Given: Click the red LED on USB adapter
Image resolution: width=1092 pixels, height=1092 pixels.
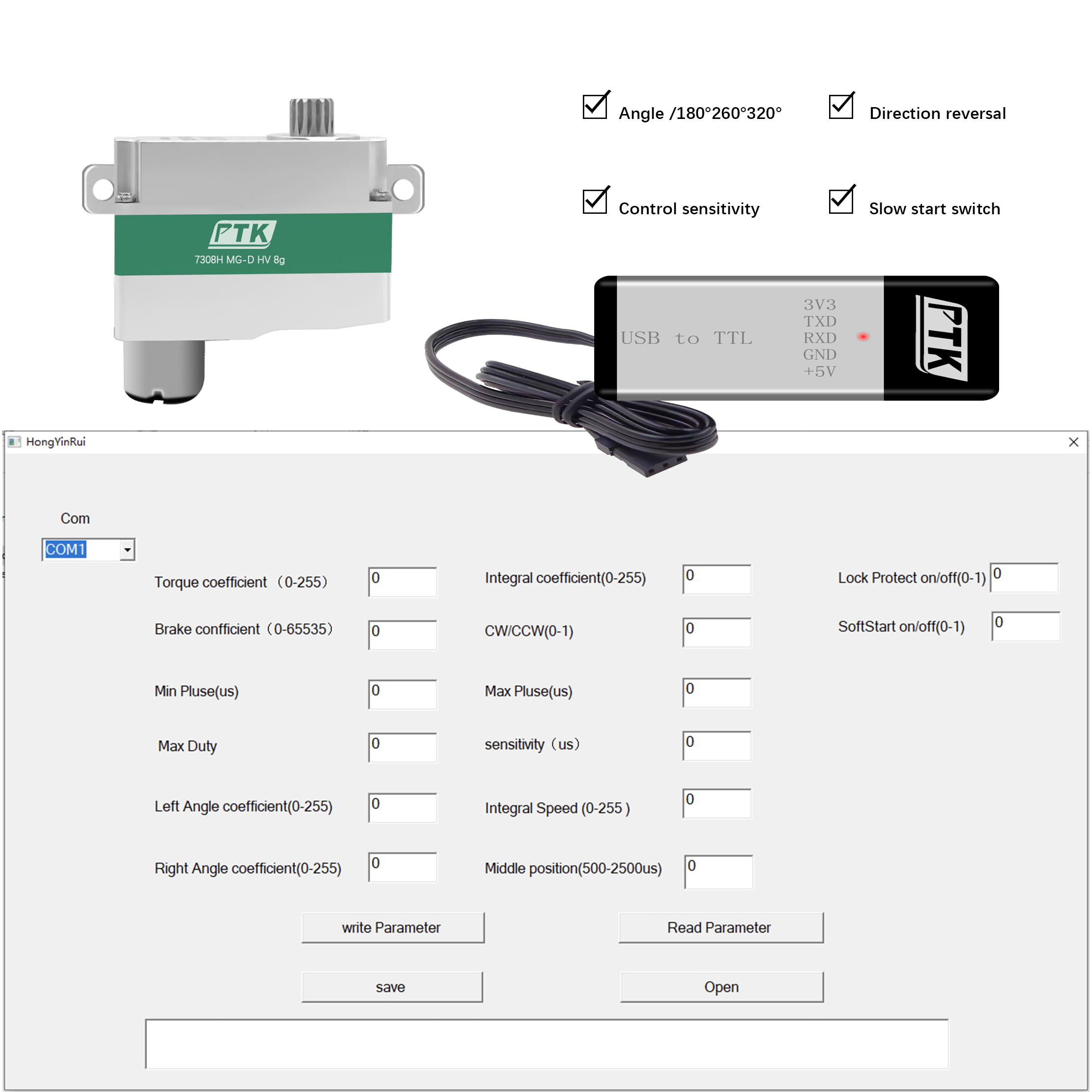Looking at the screenshot, I should [863, 337].
